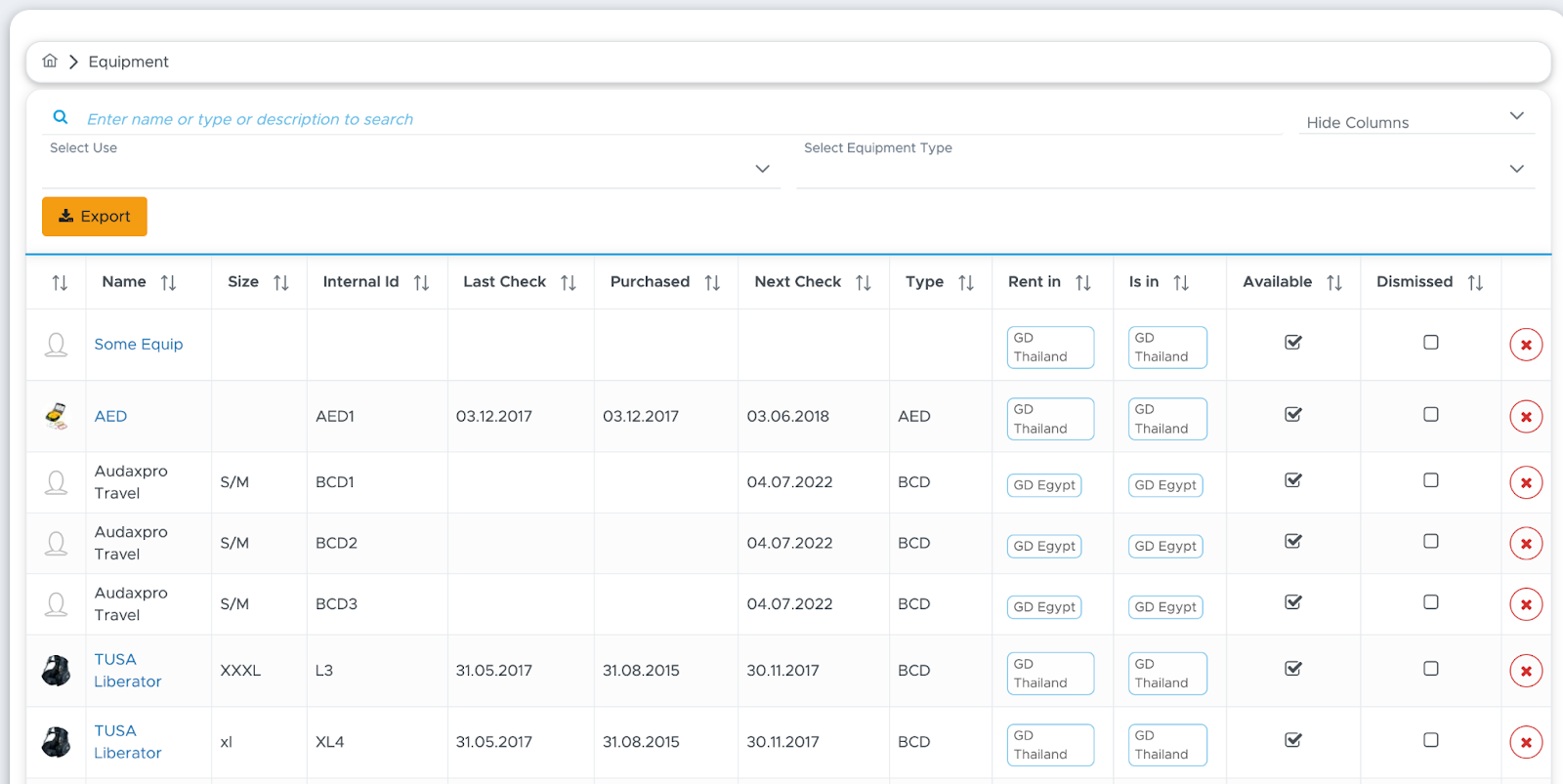Sort by the Internal Id column arrows

click(421, 283)
